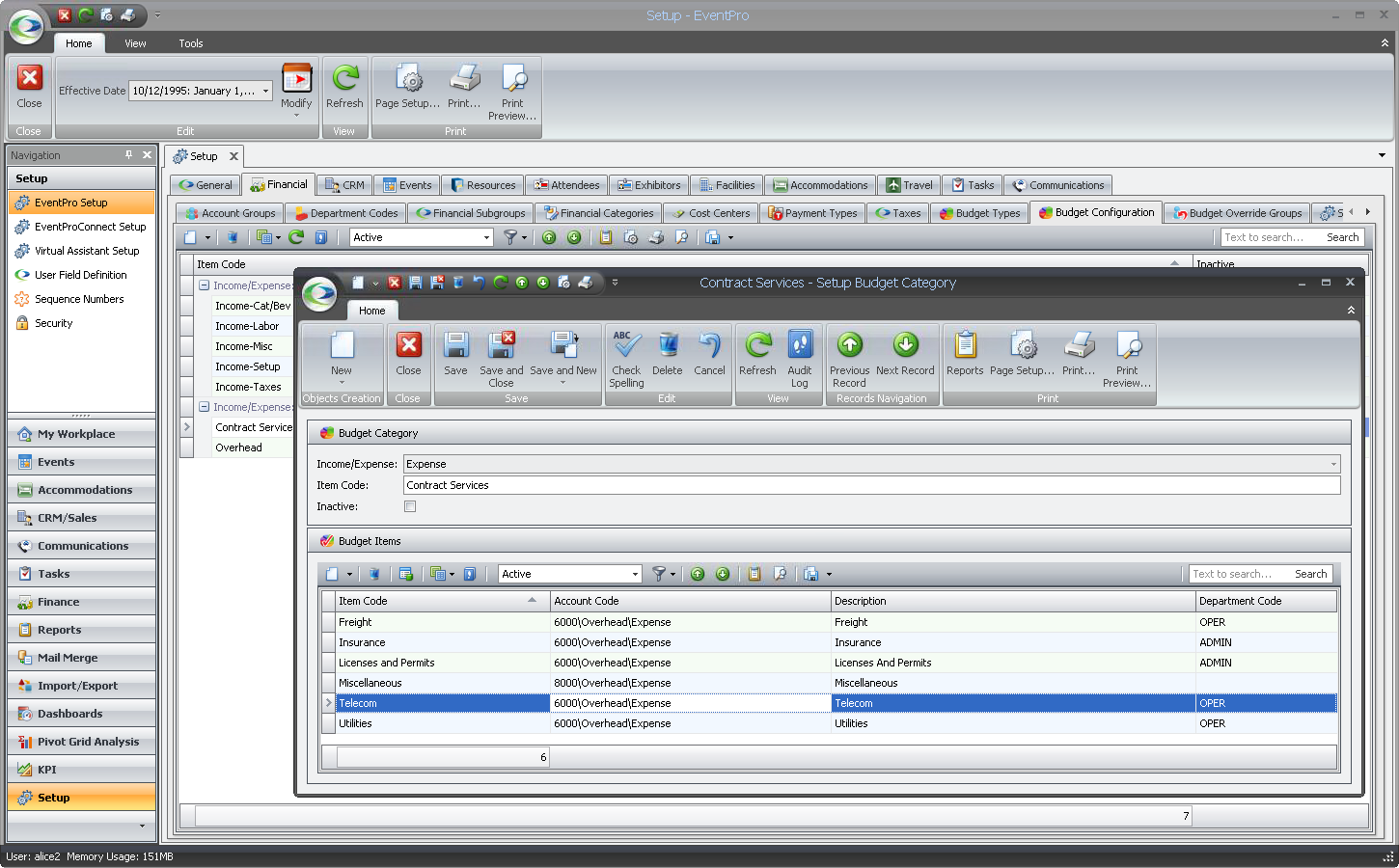Click New in Objects Creation group

(342, 357)
